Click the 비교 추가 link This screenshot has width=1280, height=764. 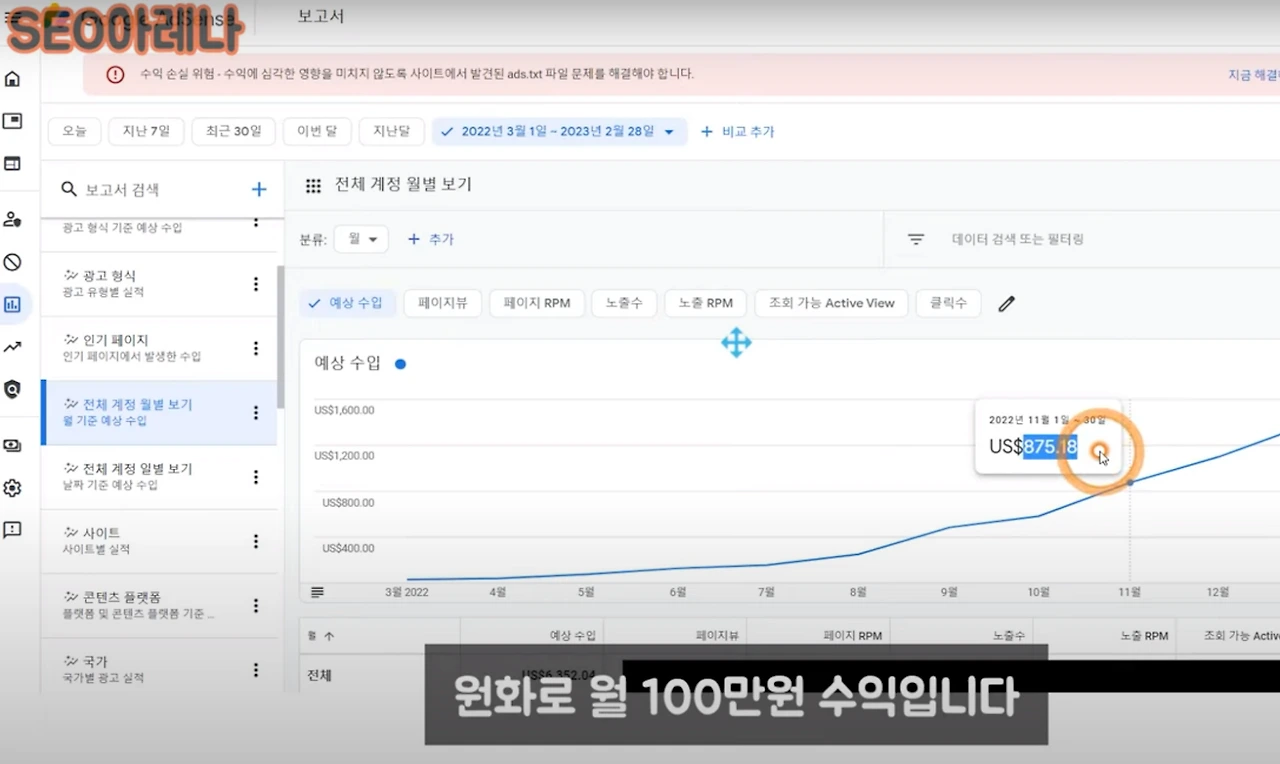737,131
